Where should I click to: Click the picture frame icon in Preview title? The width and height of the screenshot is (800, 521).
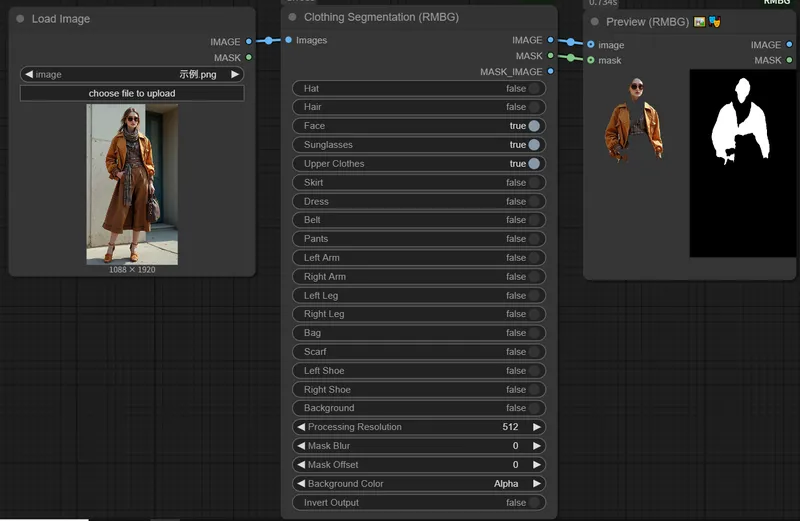tap(700, 22)
